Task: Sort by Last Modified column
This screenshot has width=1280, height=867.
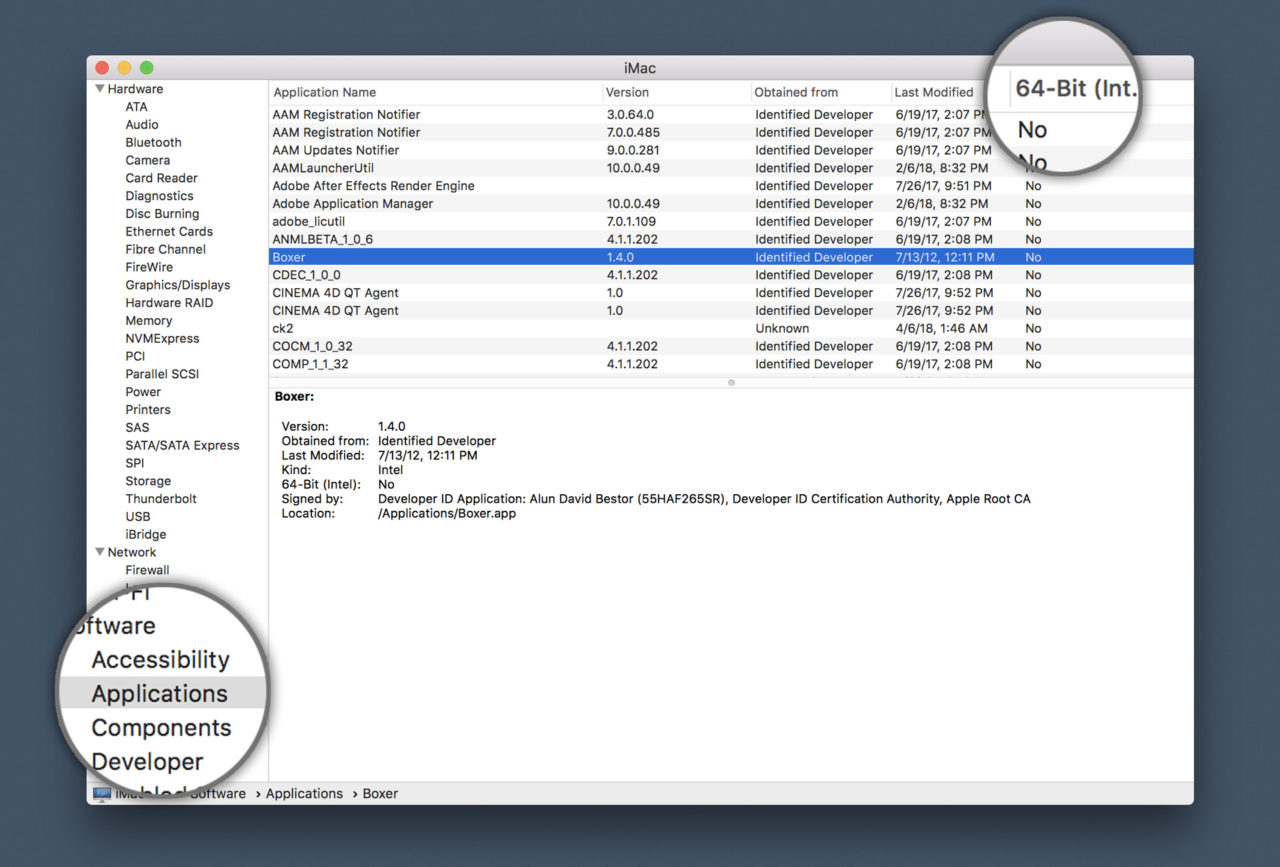Action: point(933,92)
